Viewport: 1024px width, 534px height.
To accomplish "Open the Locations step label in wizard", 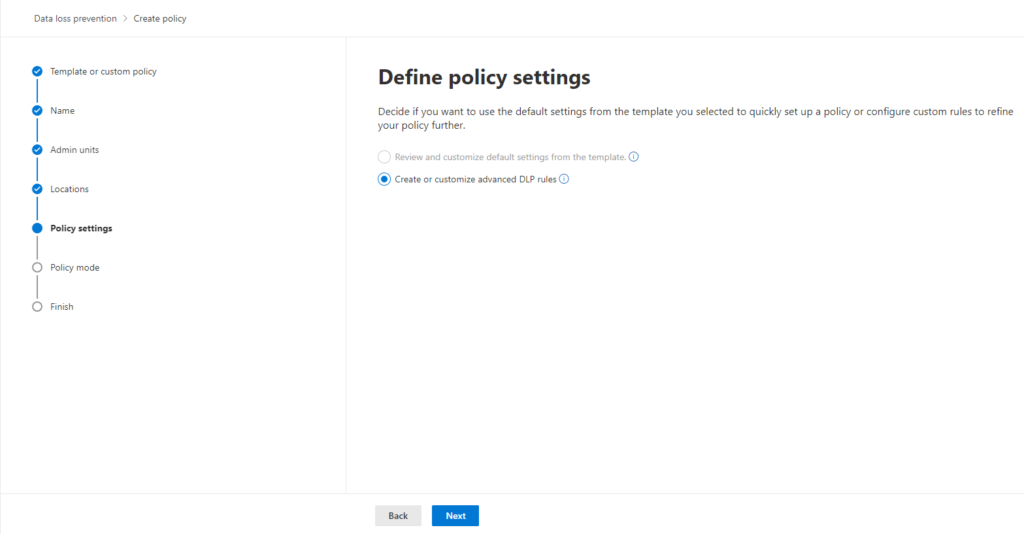I will pyautogui.click(x=69, y=189).
